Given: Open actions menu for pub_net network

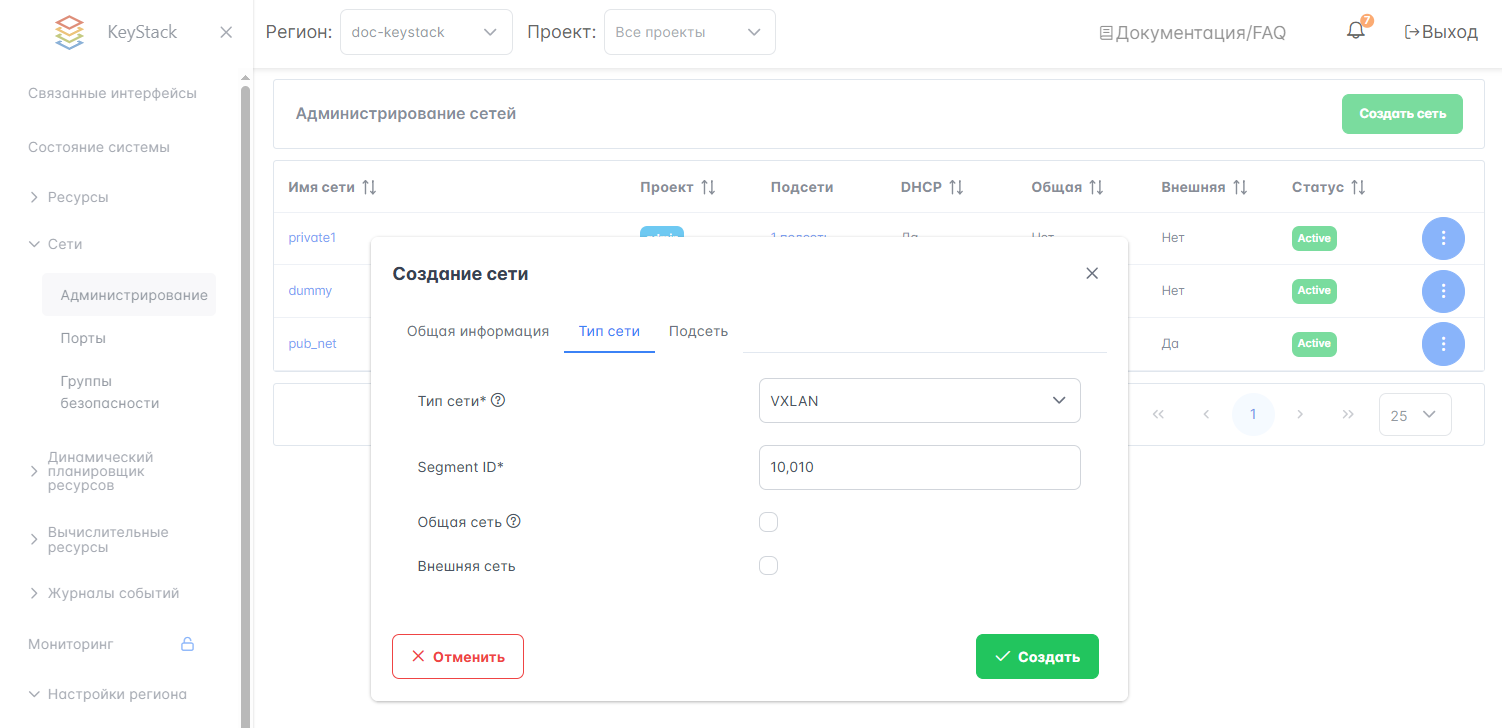Looking at the screenshot, I should (1443, 344).
